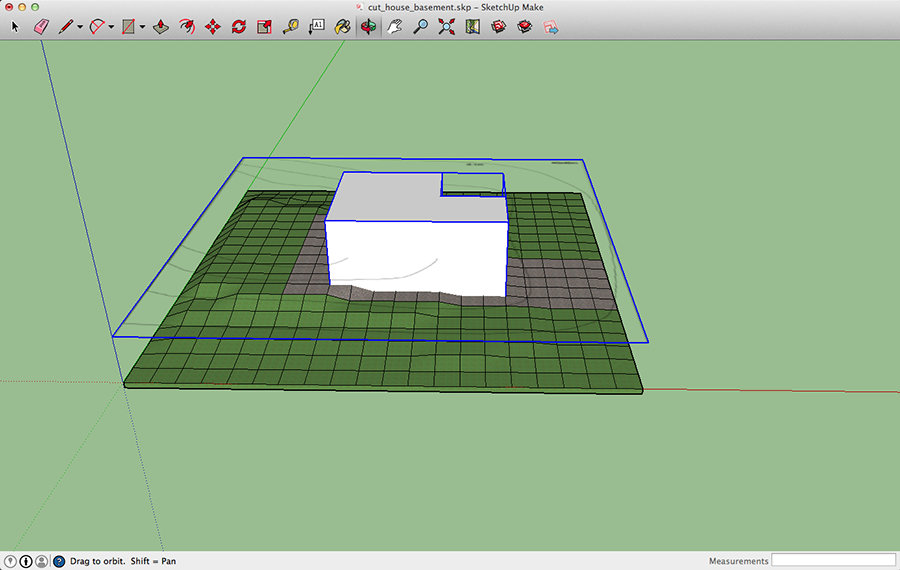Choose the Select arrow tool
Screen dimensions: 900x570
pyautogui.click(x=15, y=26)
